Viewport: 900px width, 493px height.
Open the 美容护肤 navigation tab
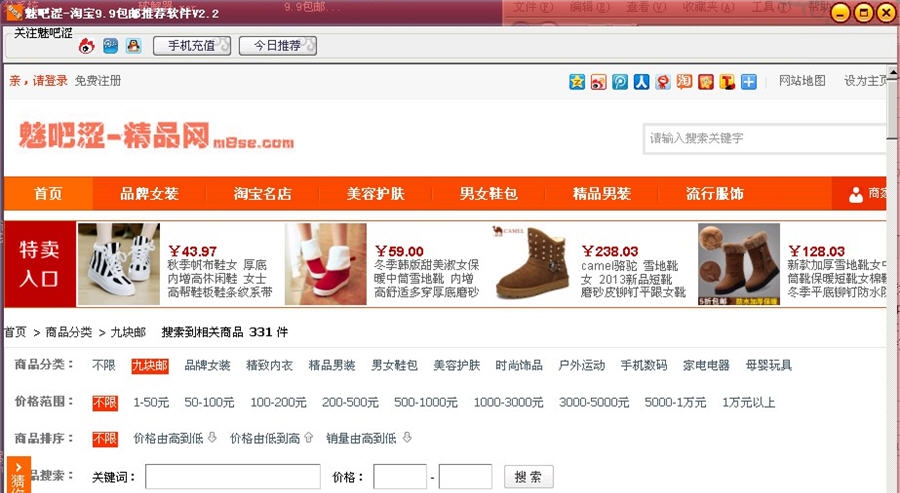(375, 193)
